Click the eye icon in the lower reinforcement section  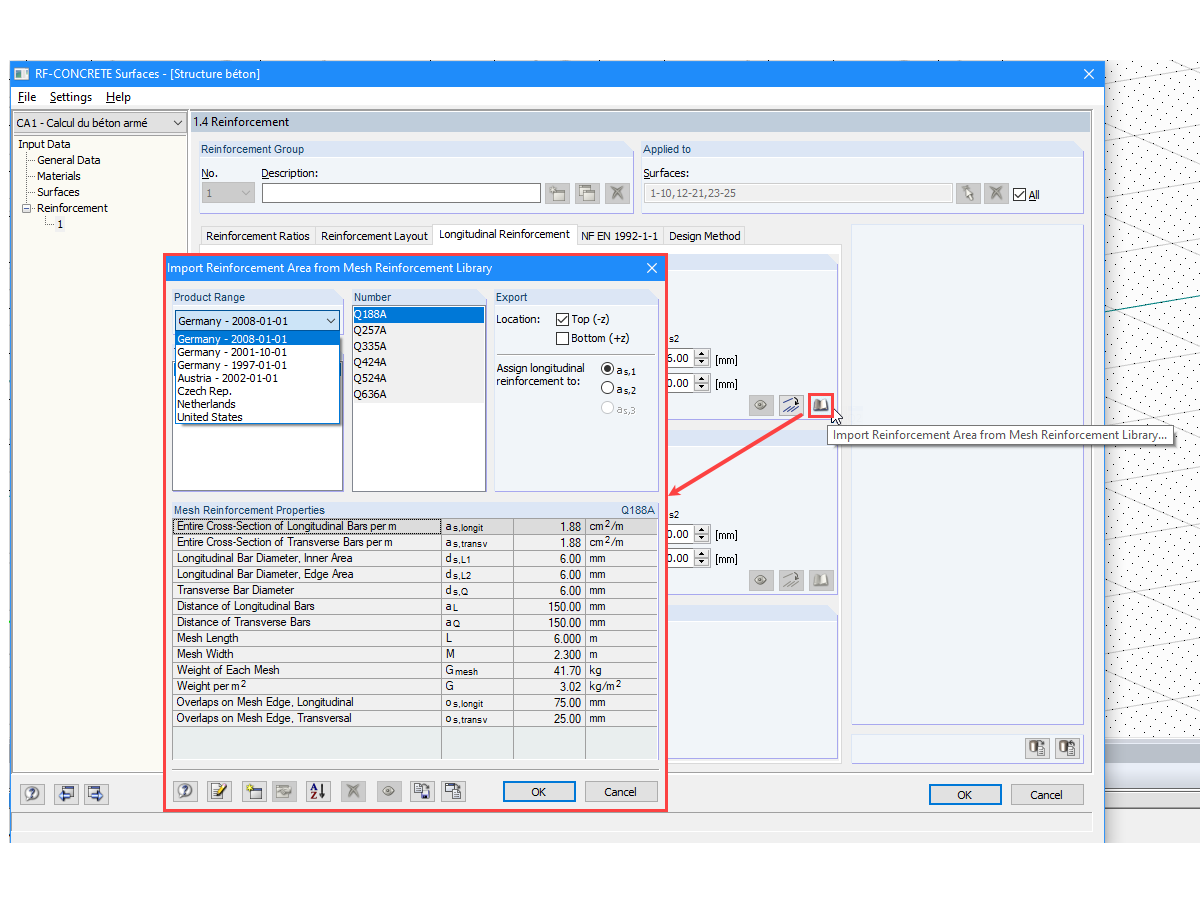pyautogui.click(x=761, y=580)
